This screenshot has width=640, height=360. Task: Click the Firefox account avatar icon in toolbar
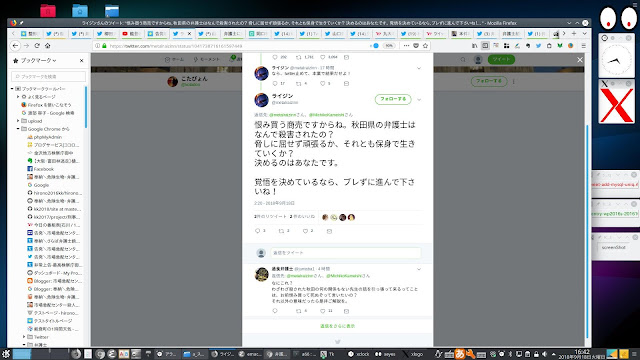tap(571, 46)
